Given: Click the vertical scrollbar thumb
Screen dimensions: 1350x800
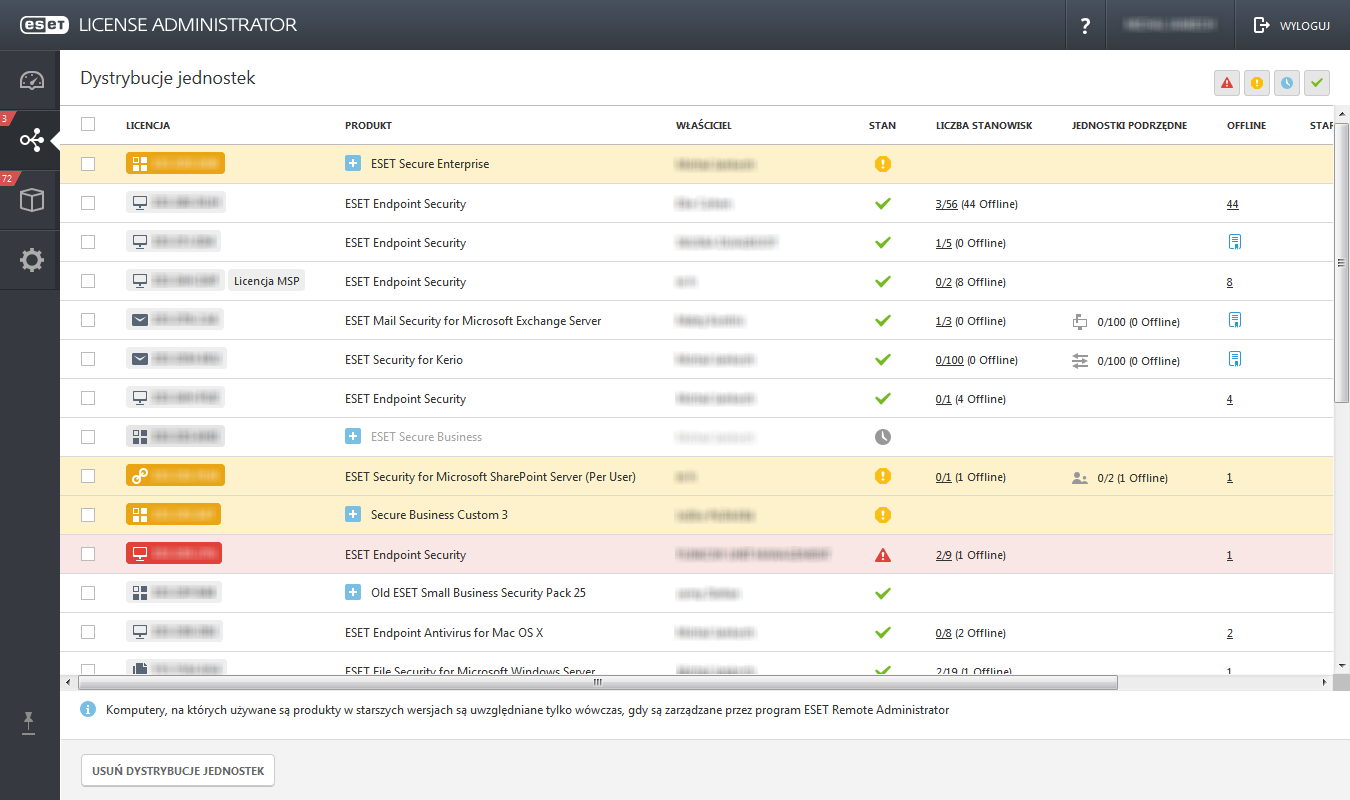Looking at the screenshot, I should point(1342,263).
